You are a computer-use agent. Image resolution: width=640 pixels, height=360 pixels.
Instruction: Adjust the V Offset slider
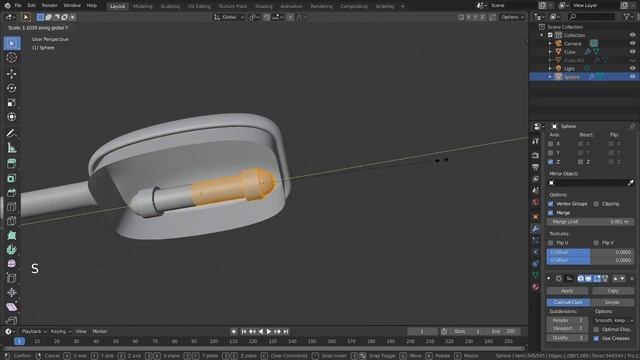[590, 260]
